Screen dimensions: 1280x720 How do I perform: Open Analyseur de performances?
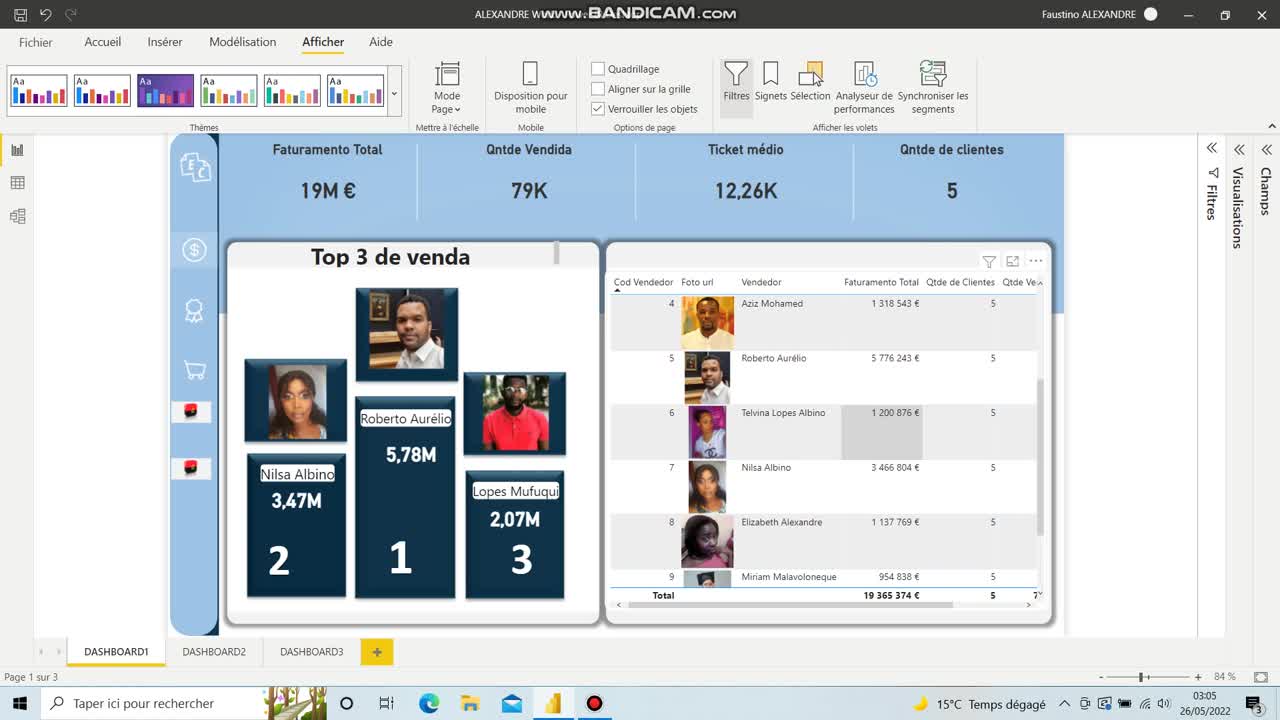click(864, 87)
